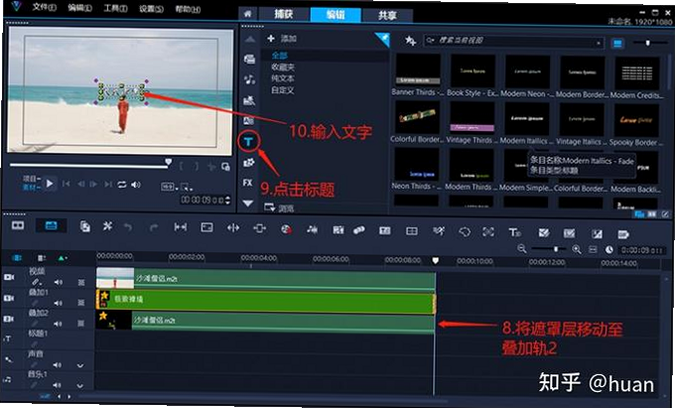Click the video track camera icon
This screenshot has width=675, height=408.
pos(9,277)
